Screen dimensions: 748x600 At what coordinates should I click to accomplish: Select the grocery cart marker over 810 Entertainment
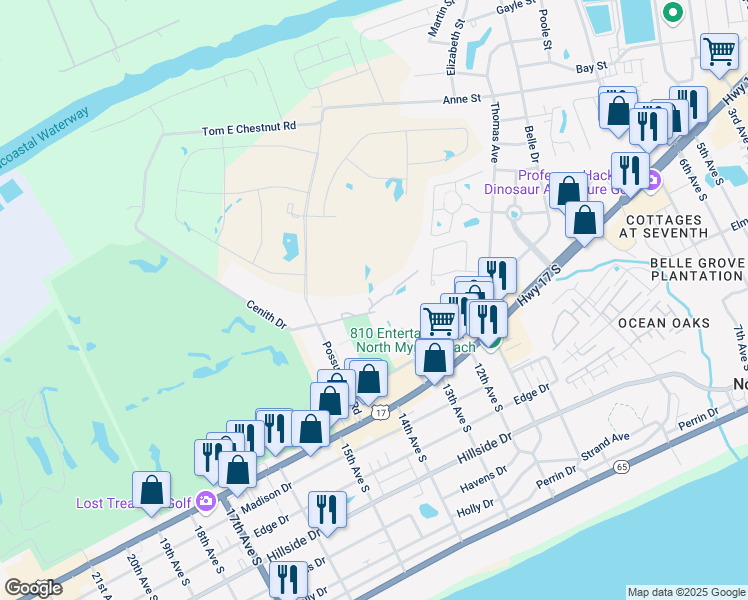(x=439, y=322)
